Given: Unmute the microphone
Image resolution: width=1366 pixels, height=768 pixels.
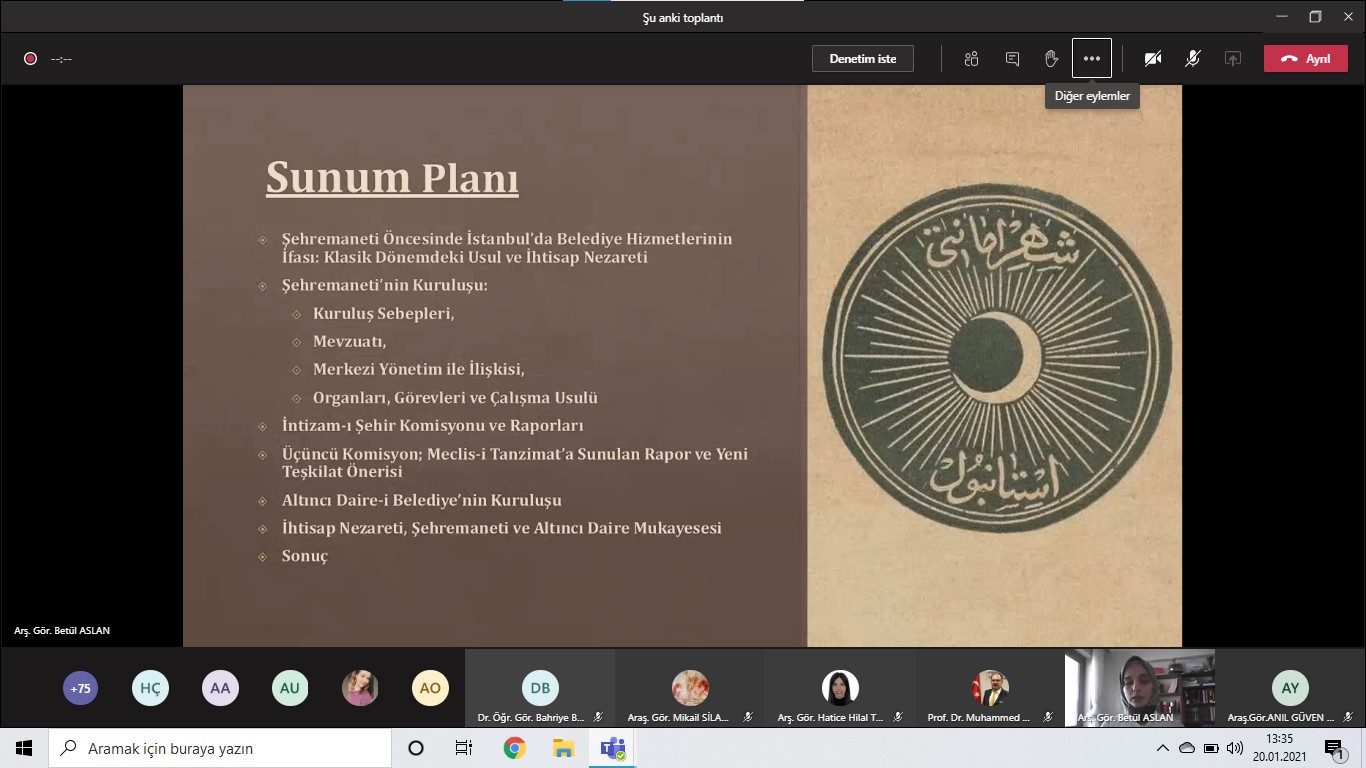Looking at the screenshot, I should pyautogui.click(x=1192, y=59).
